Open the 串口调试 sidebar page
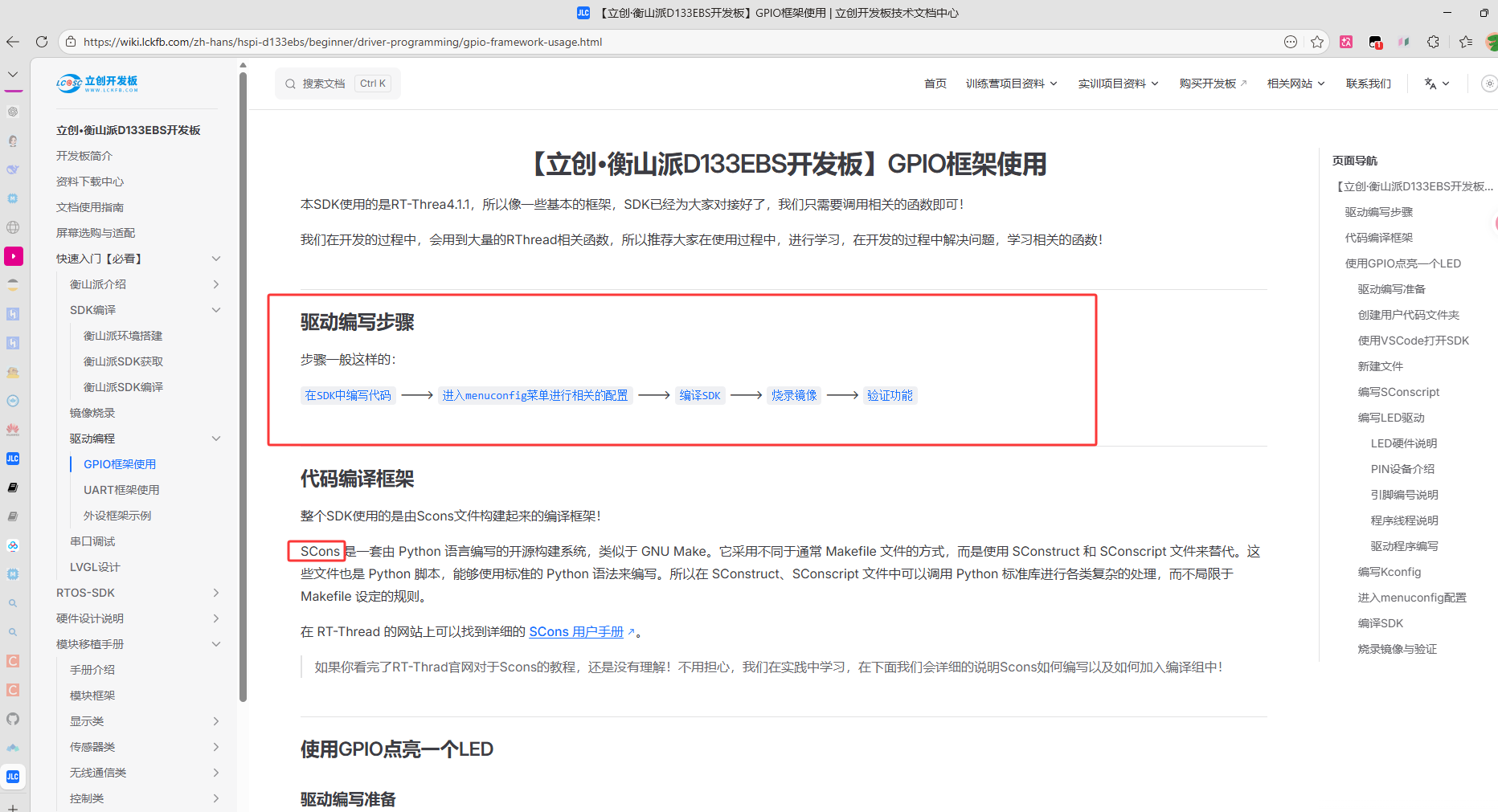Viewport: 1498px width, 812px height. pyautogui.click(x=92, y=541)
